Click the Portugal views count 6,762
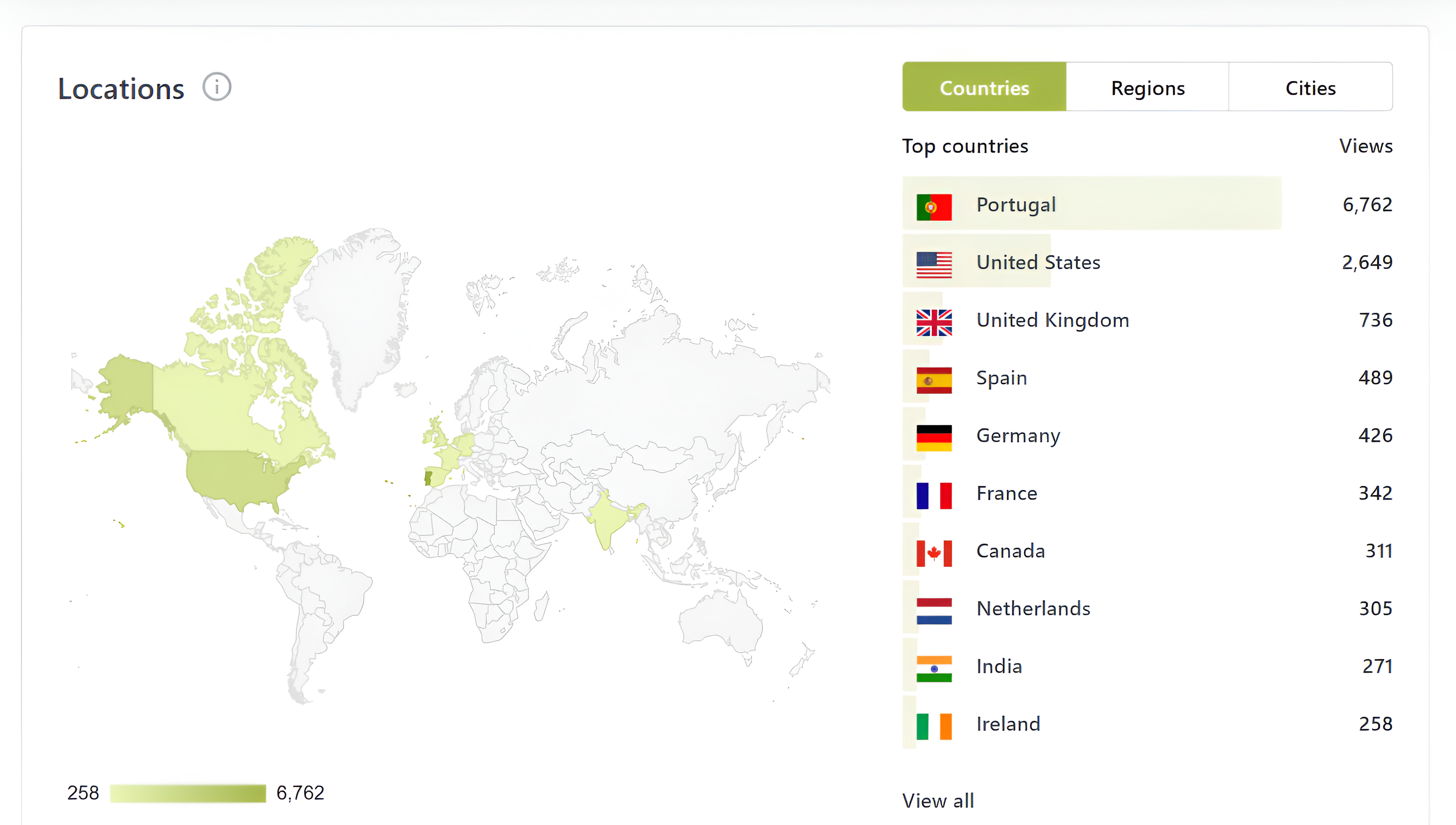1456x825 pixels. 1367,204
